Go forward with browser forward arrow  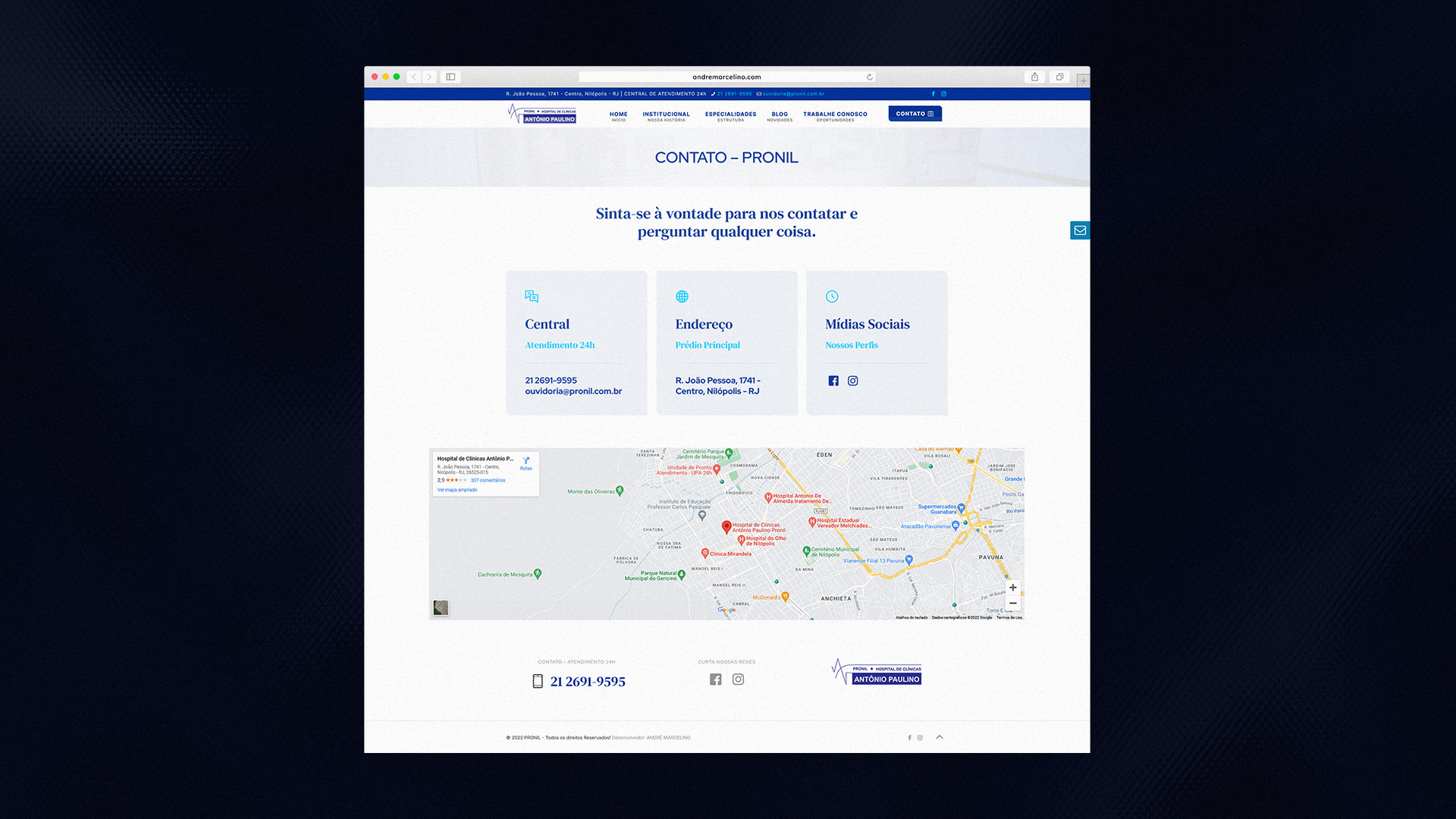coord(429,77)
